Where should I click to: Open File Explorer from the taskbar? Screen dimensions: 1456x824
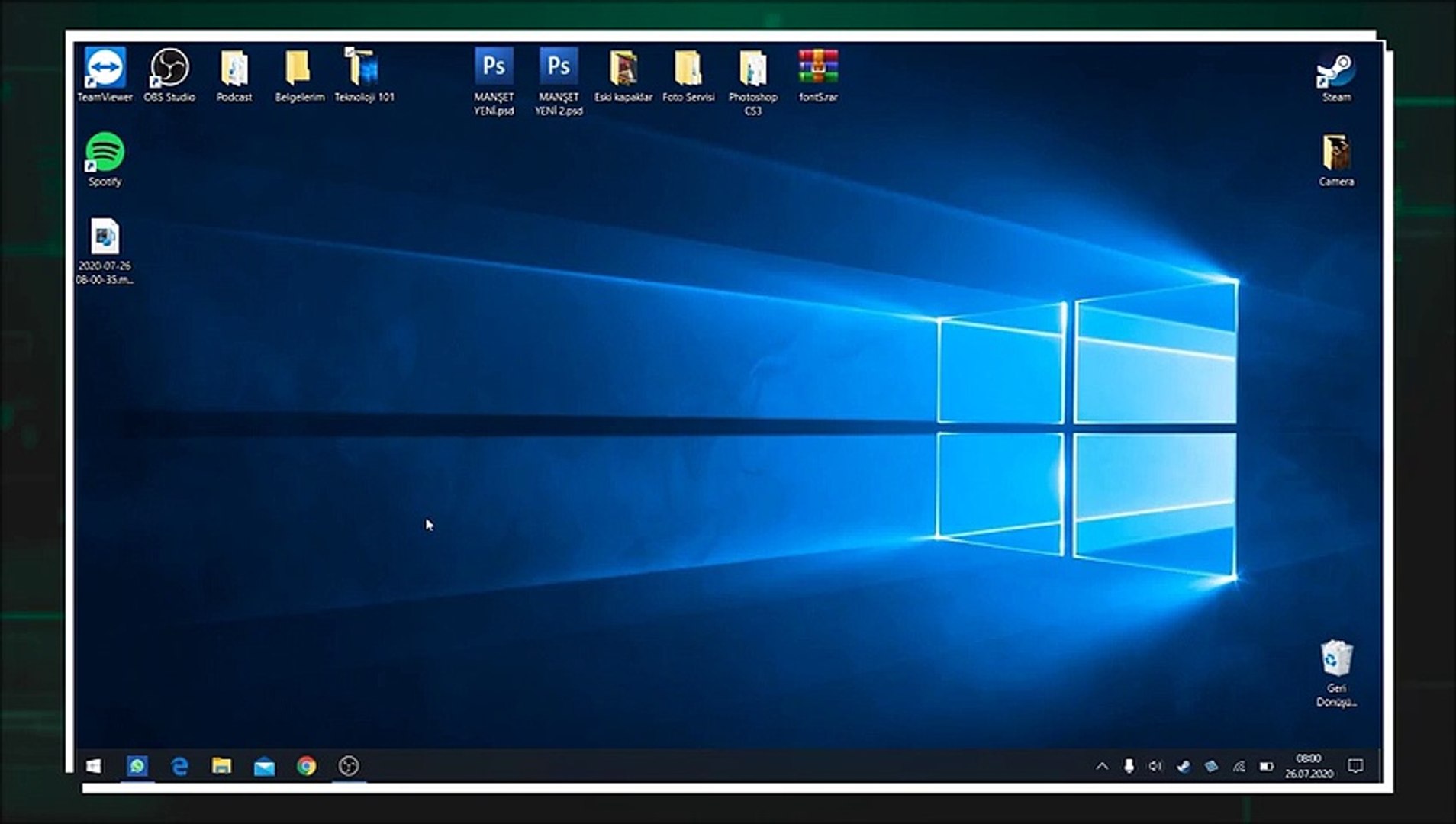(x=222, y=766)
